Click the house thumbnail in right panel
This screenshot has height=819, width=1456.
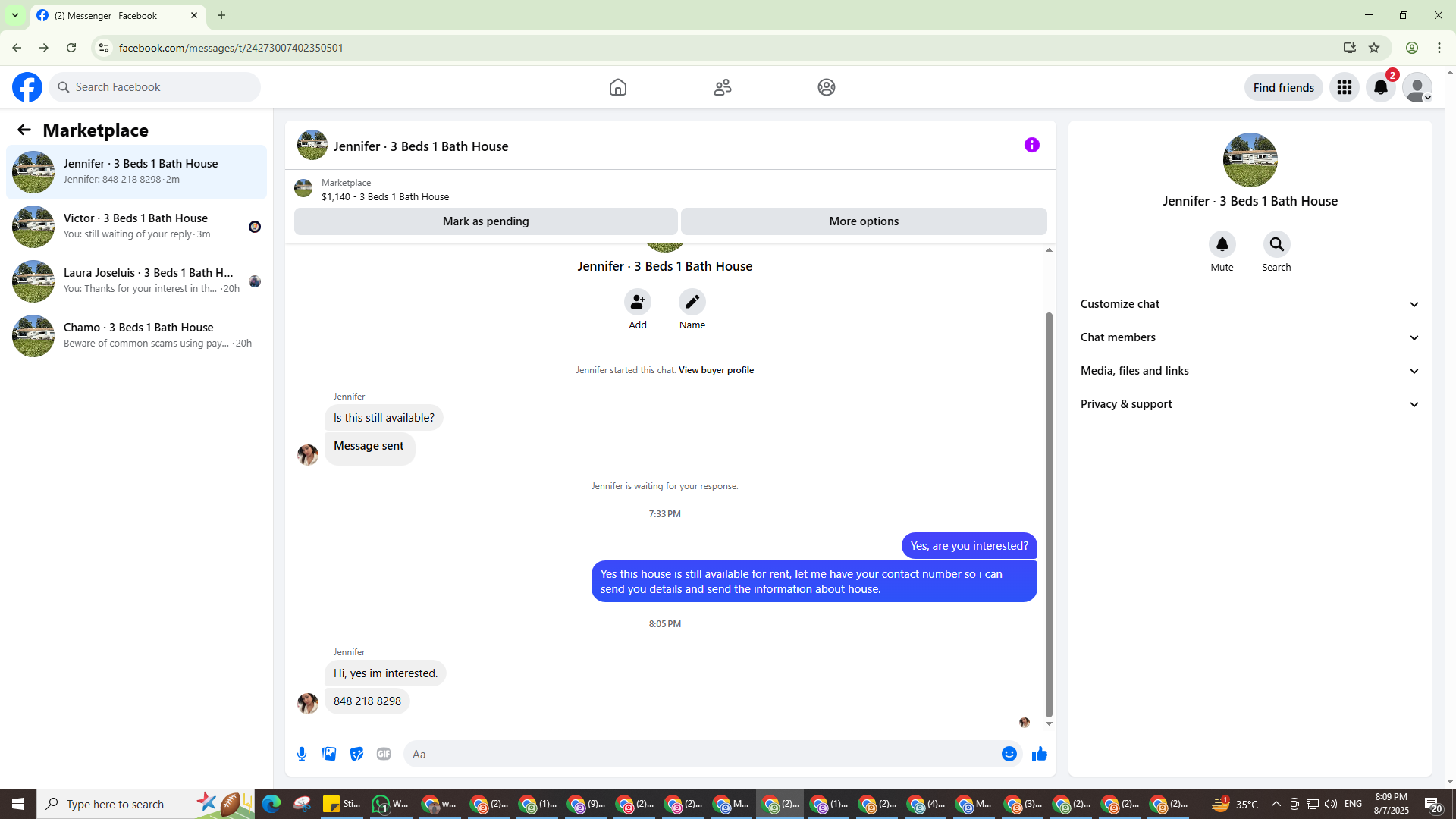point(1250,160)
